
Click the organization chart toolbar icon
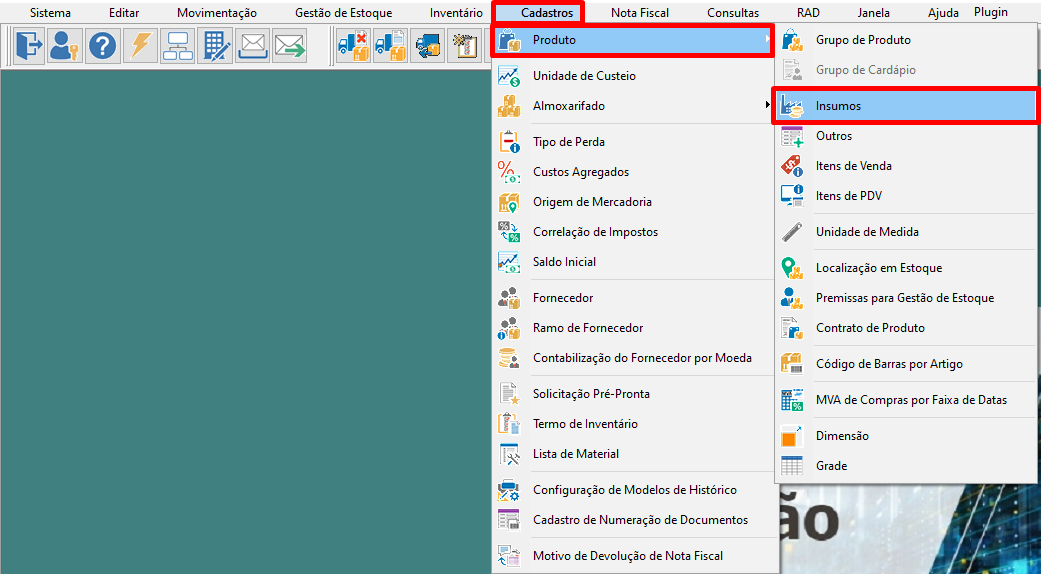[x=178, y=46]
